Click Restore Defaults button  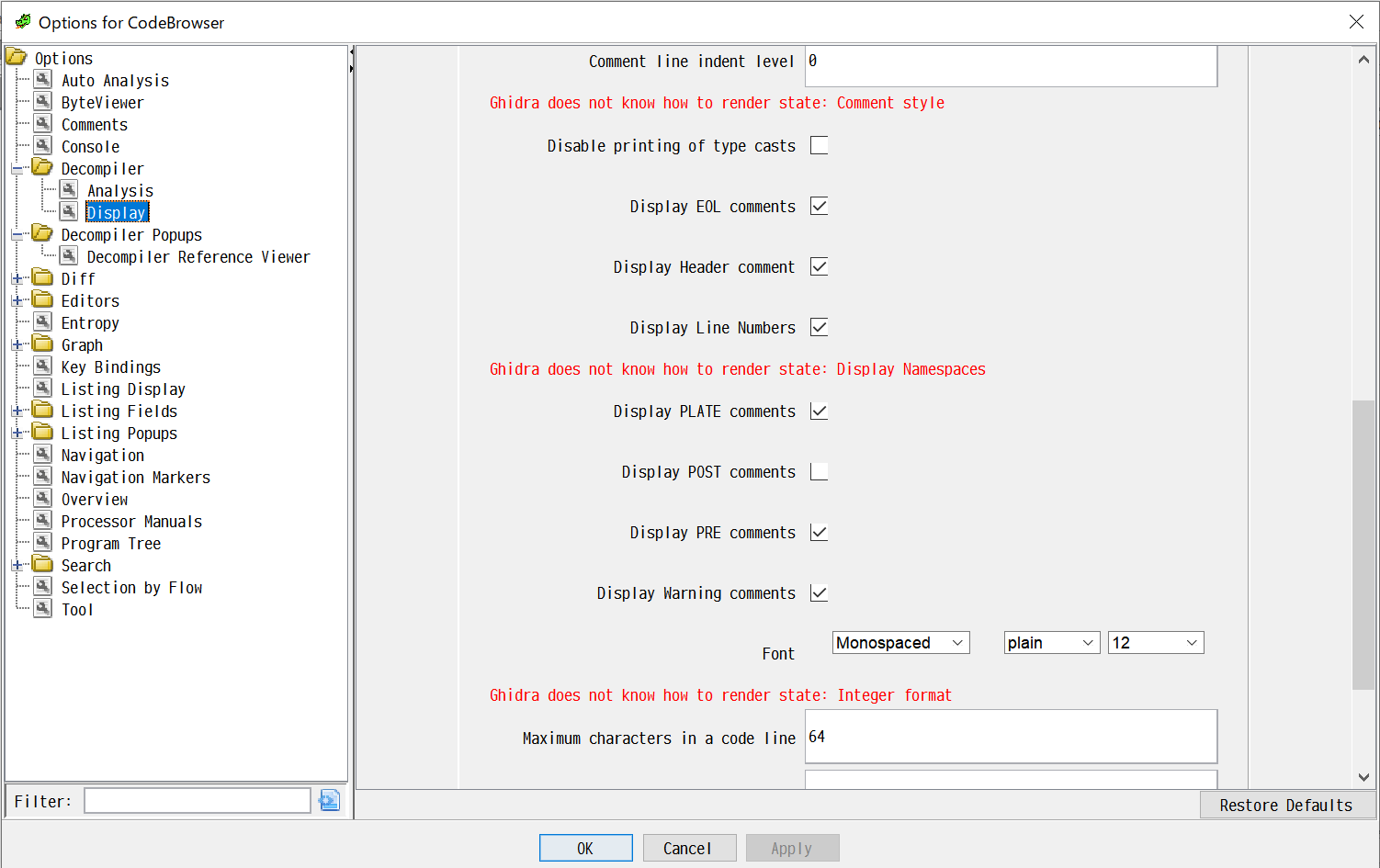click(1286, 806)
